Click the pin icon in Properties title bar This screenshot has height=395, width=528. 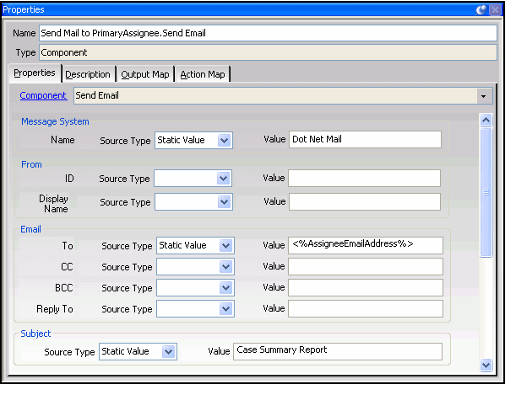tap(482, 9)
